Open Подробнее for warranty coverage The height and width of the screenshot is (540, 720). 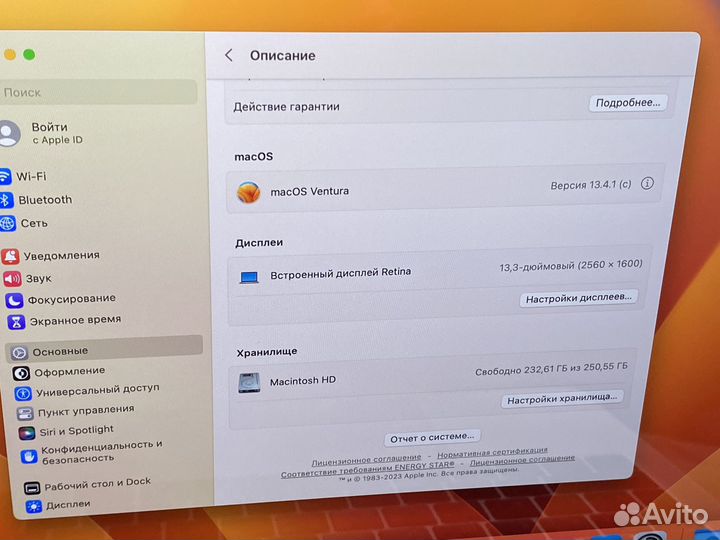click(x=628, y=103)
